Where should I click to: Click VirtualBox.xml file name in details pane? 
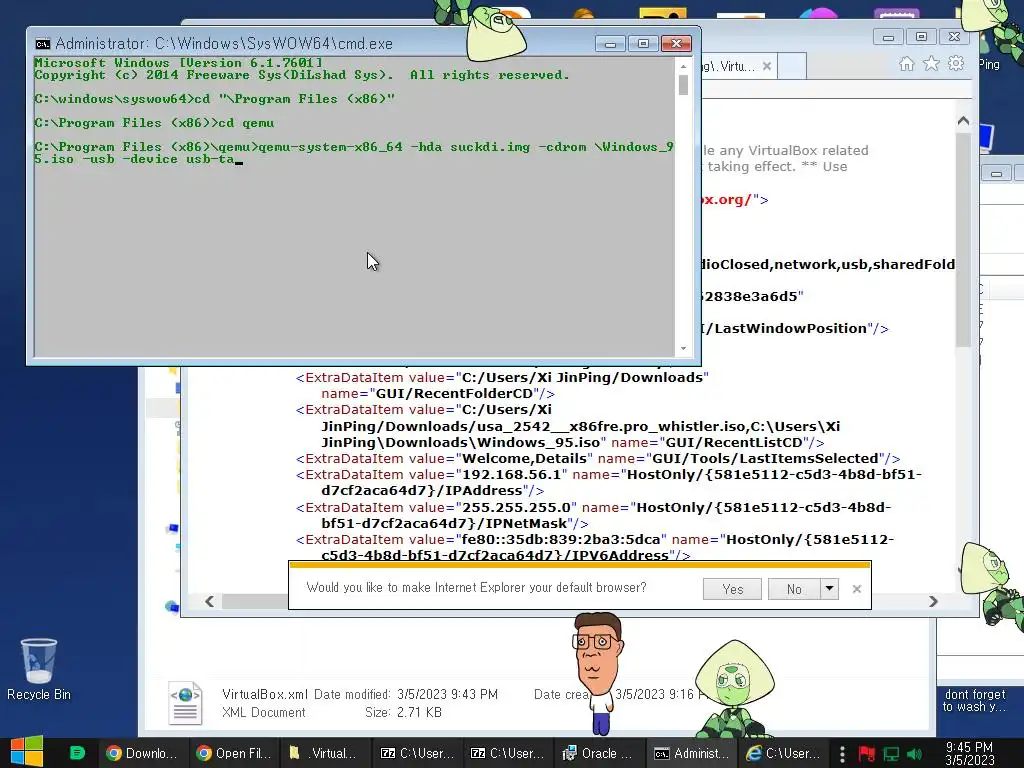[x=264, y=694]
